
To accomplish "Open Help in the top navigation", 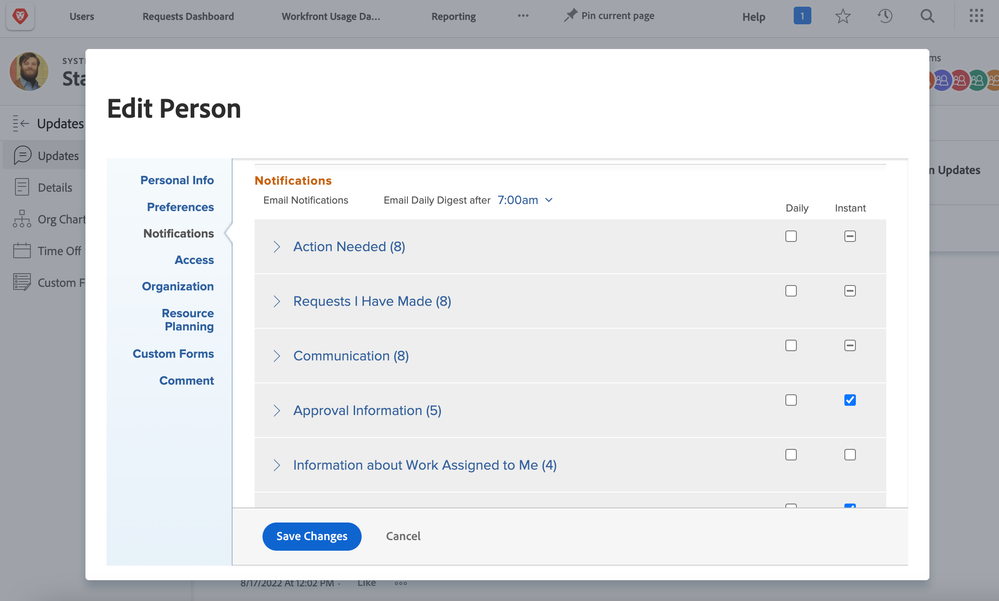I will tap(754, 17).
